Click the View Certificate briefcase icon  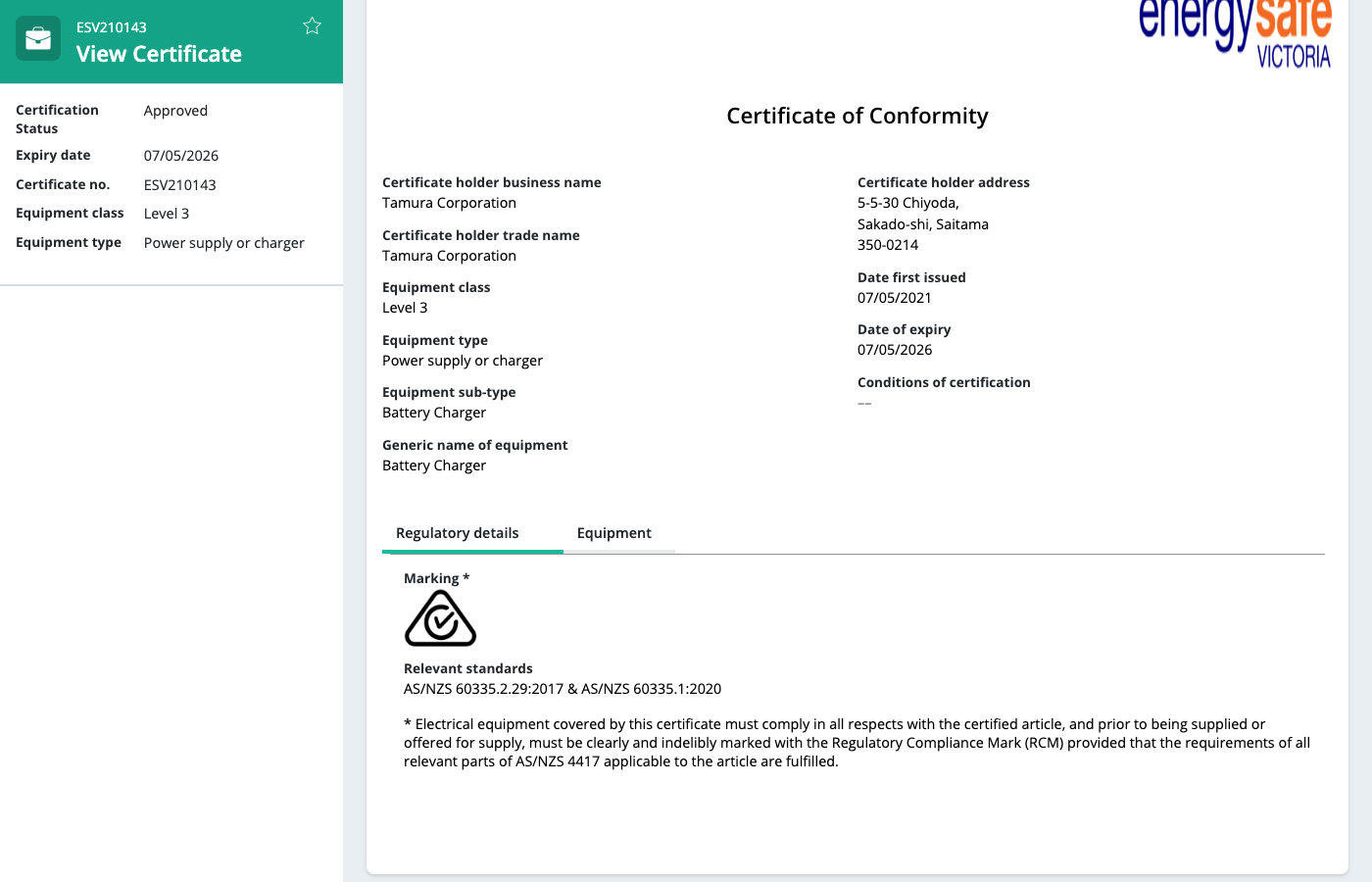(x=37, y=39)
